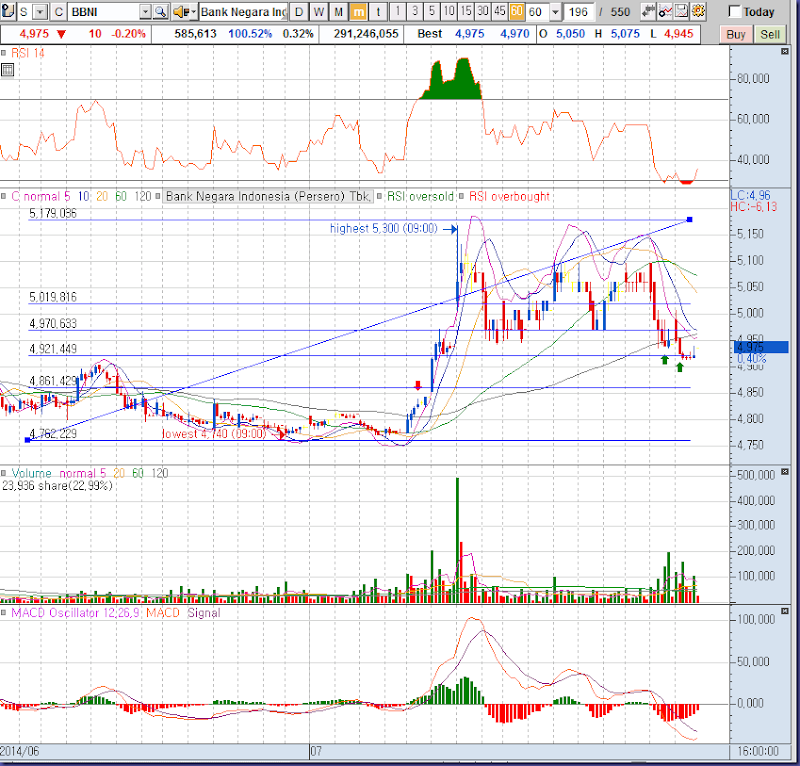Close the MACD panel corner button

coord(785,611)
